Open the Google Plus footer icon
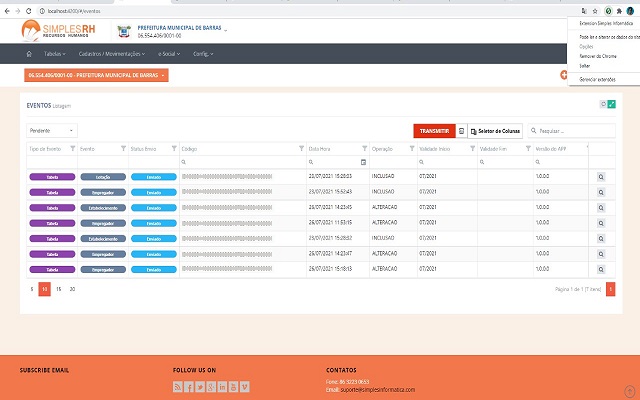 (211, 387)
